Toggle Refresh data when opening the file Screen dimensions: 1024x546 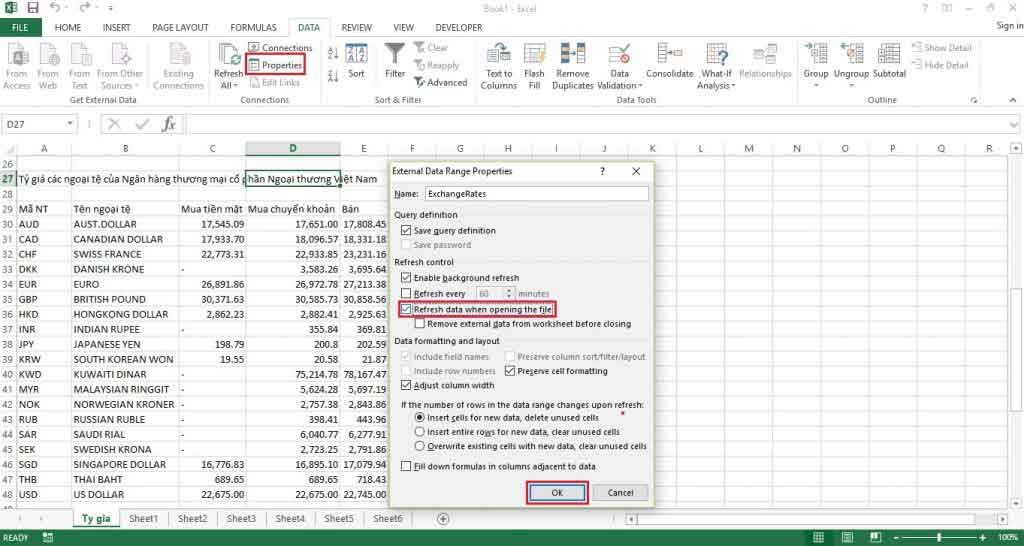(406, 309)
